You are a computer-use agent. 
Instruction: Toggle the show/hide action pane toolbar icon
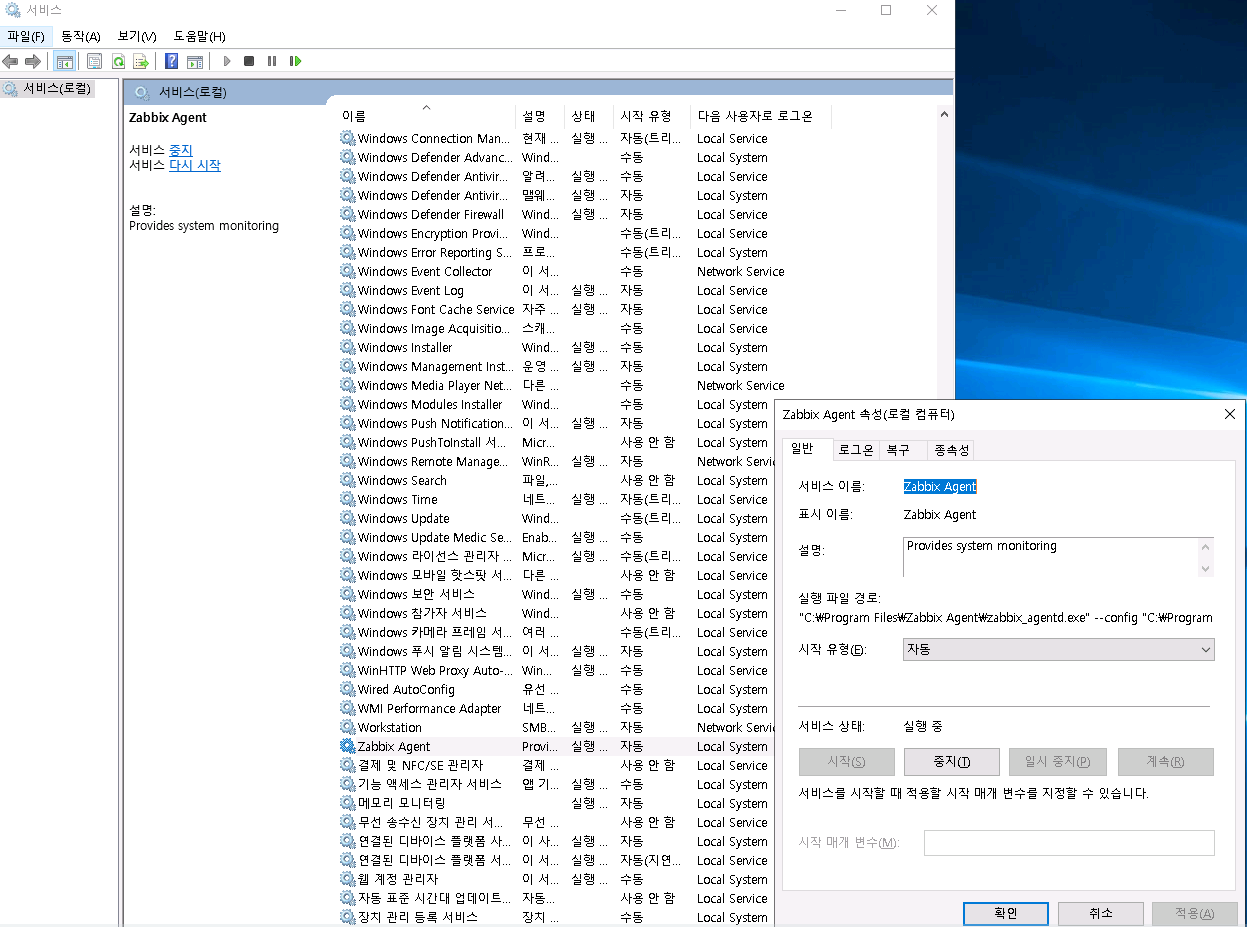point(195,61)
